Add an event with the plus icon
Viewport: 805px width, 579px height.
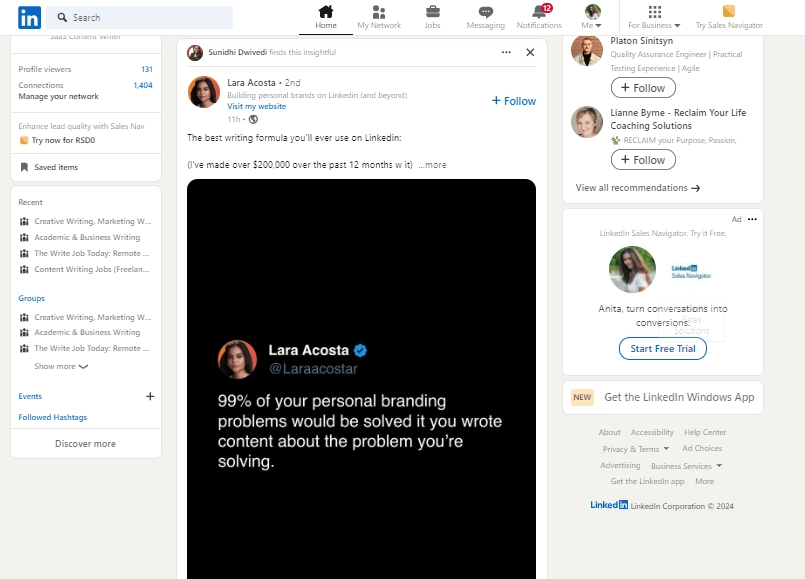click(x=150, y=396)
